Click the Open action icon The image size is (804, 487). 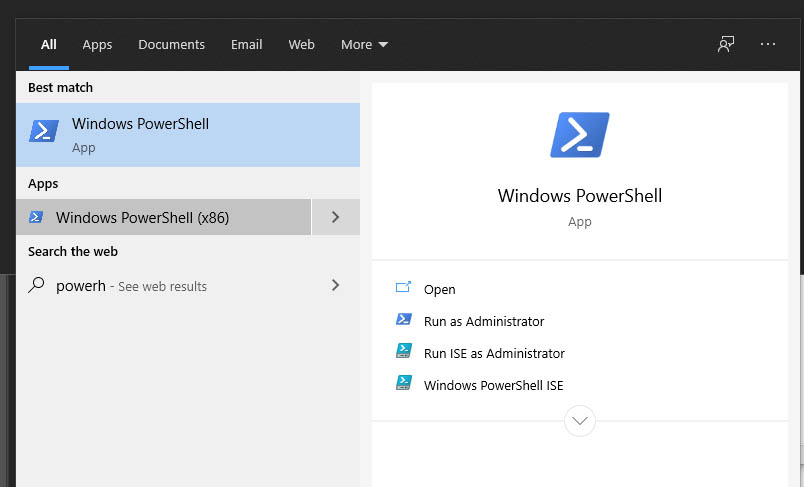(404, 288)
